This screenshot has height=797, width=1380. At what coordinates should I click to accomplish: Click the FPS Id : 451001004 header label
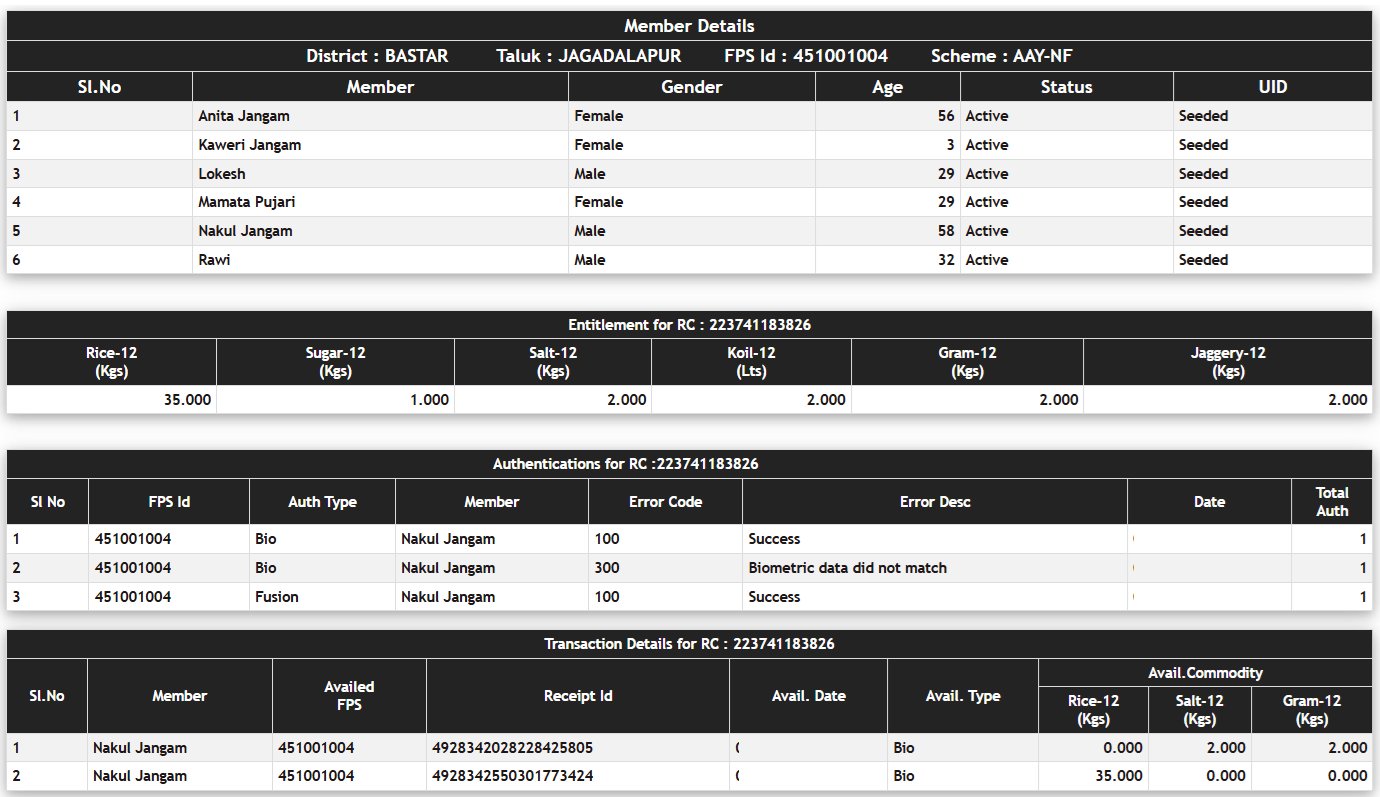tap(806, 56)
